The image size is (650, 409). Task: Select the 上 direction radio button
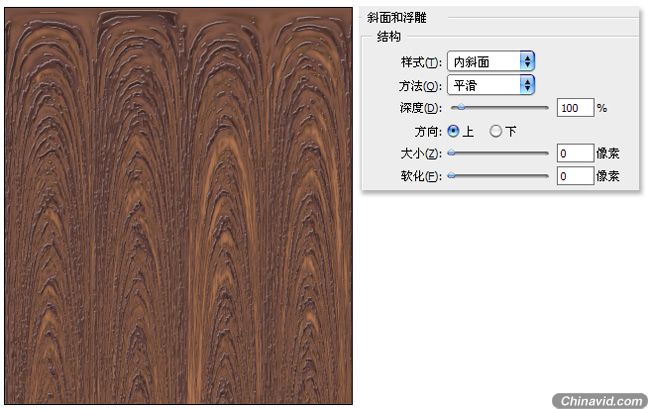(454, 131)
